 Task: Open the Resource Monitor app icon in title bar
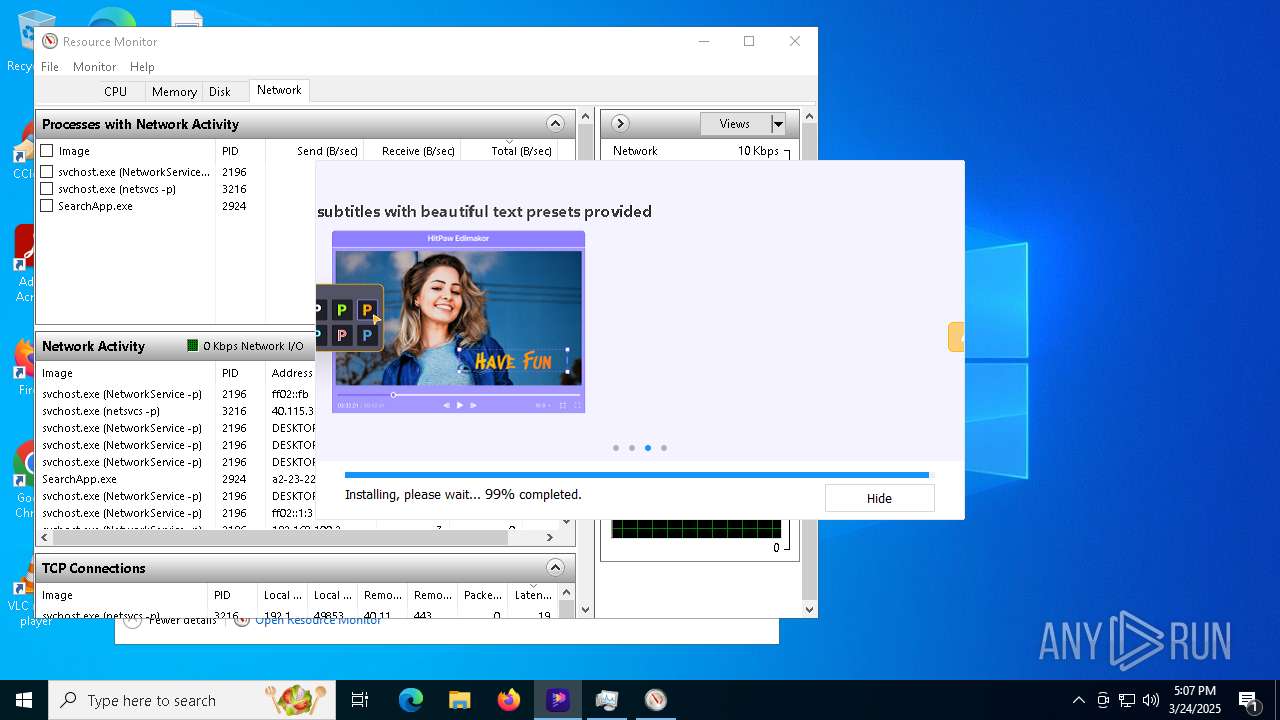50,41
